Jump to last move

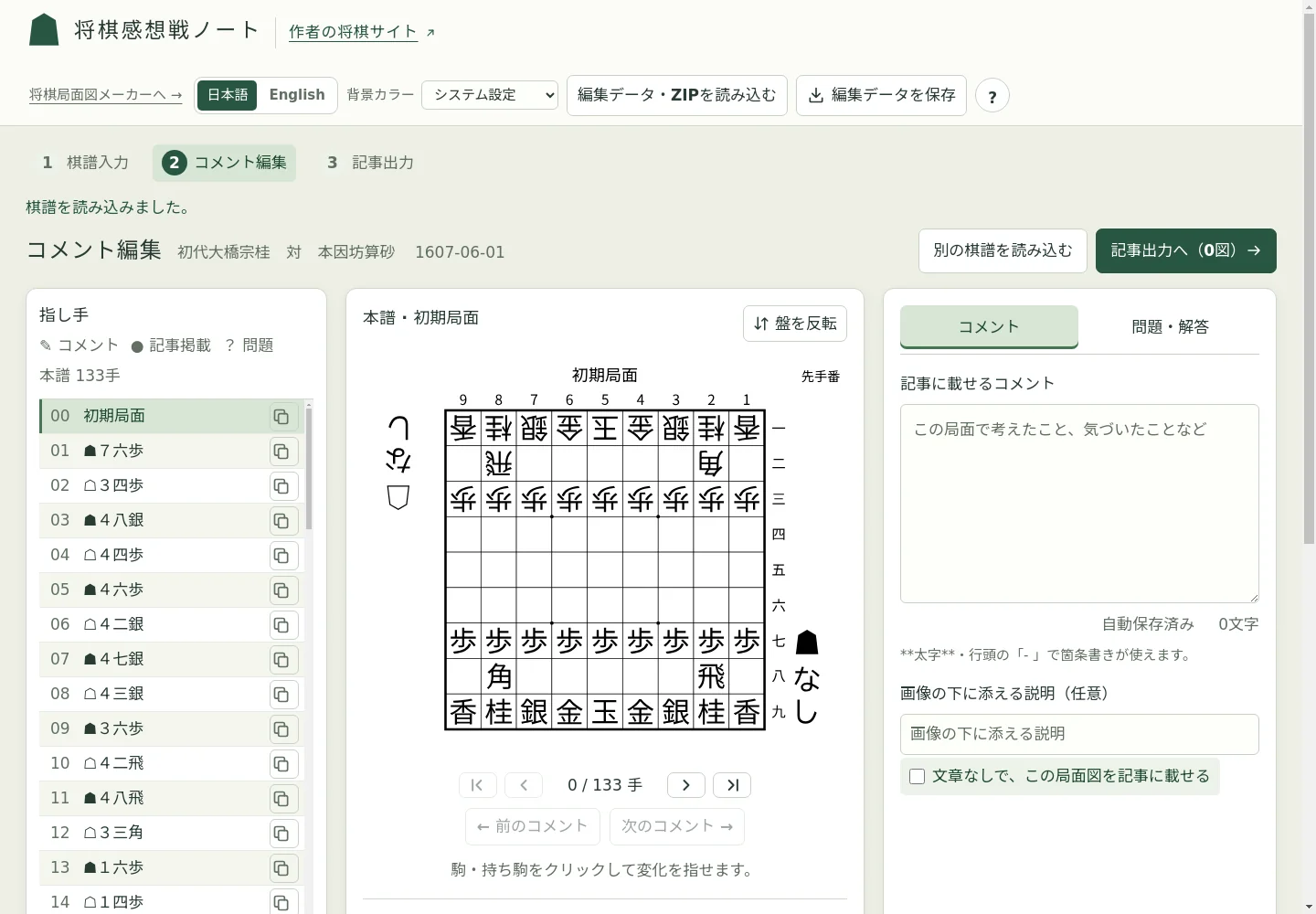tap(732, 785)
